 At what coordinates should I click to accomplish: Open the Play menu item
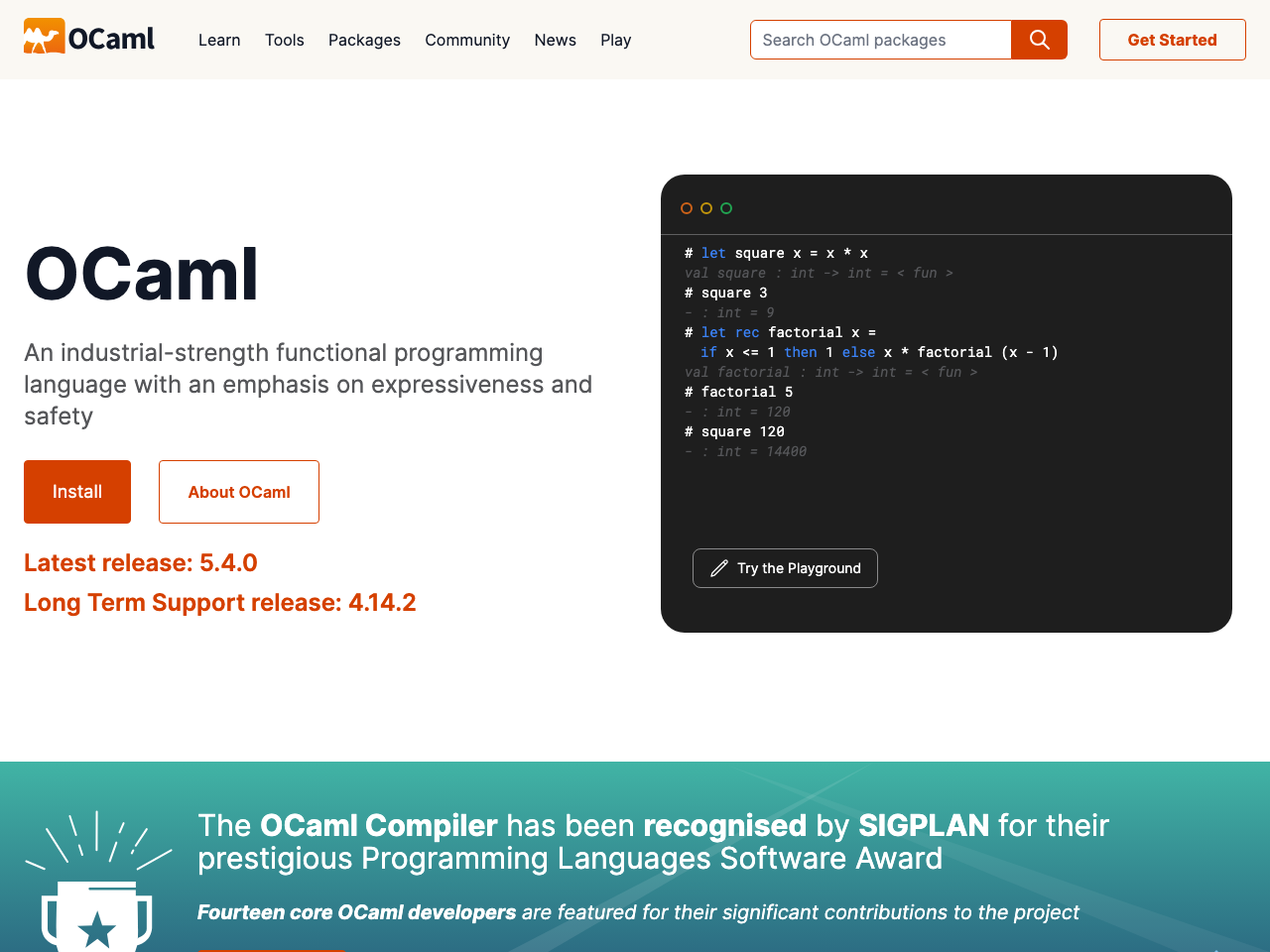[x=615, y=40]
